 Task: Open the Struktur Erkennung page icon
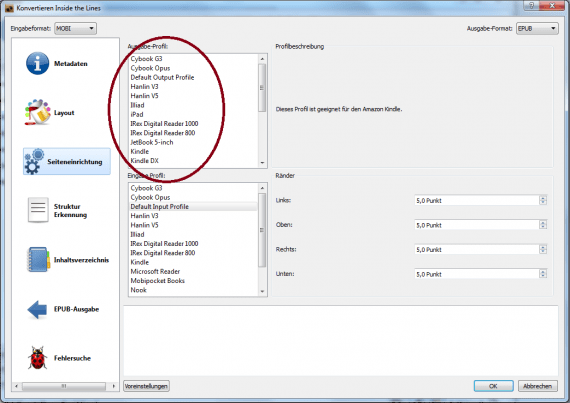point(38,210)
